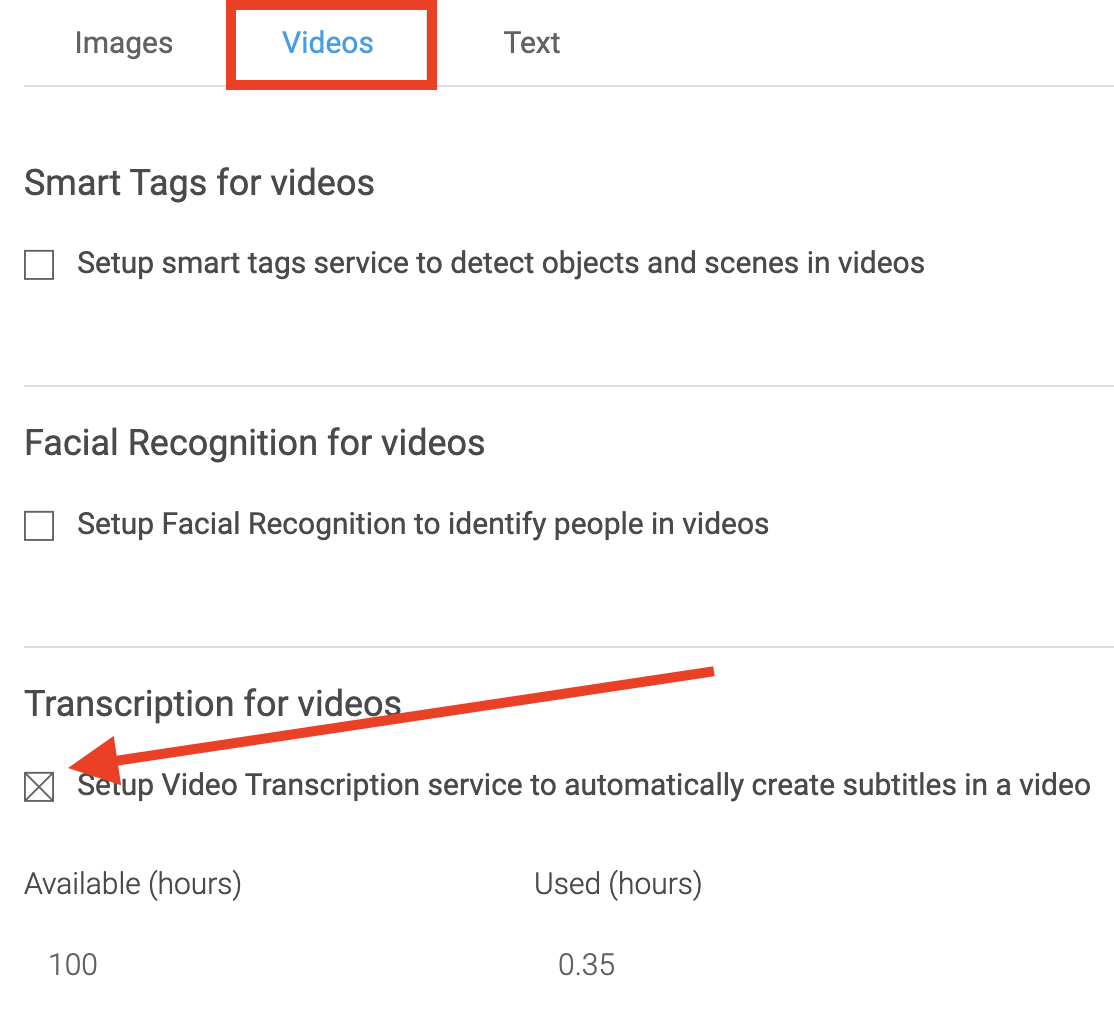The height and width of the screenshot is (1016, 1114).
Task: Click the divider below the Smart Tags section
Action: point(568,386)
